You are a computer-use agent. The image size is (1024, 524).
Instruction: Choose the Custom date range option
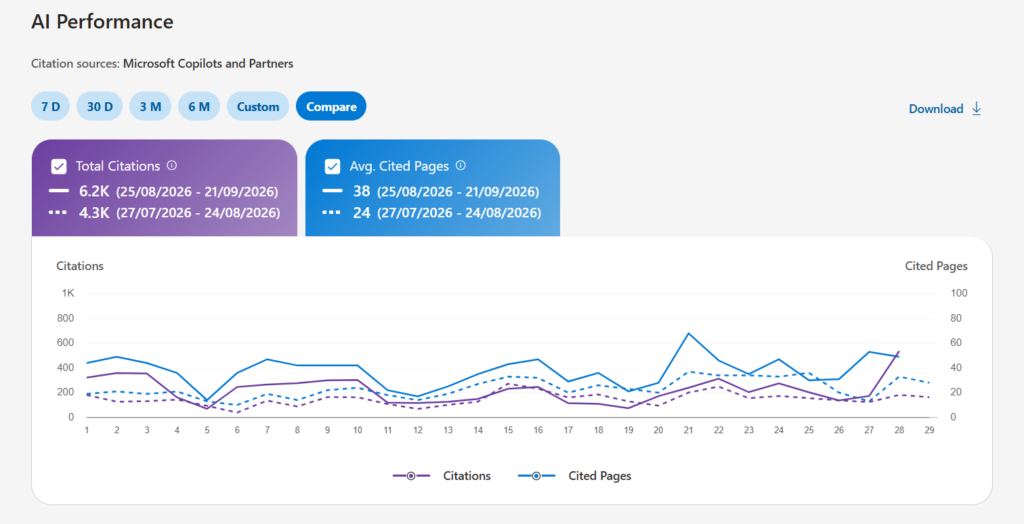[258, 106]
